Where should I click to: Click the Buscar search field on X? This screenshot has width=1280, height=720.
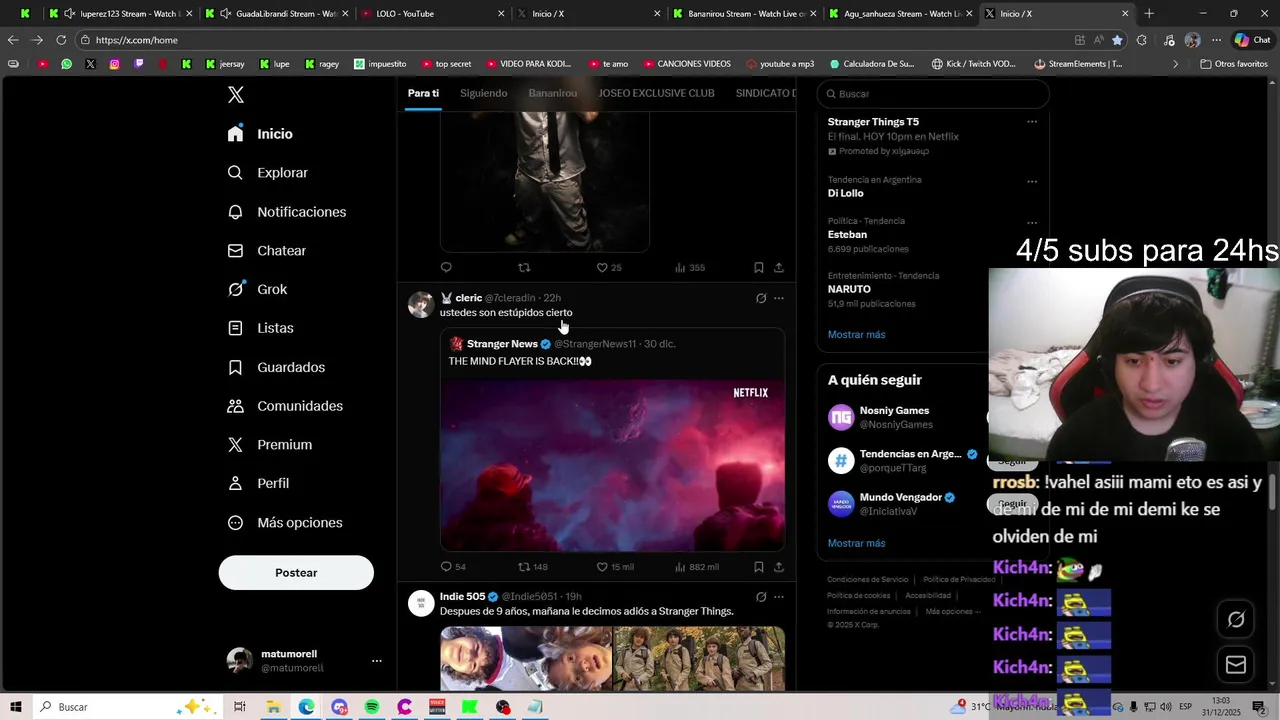click(933, 94)
